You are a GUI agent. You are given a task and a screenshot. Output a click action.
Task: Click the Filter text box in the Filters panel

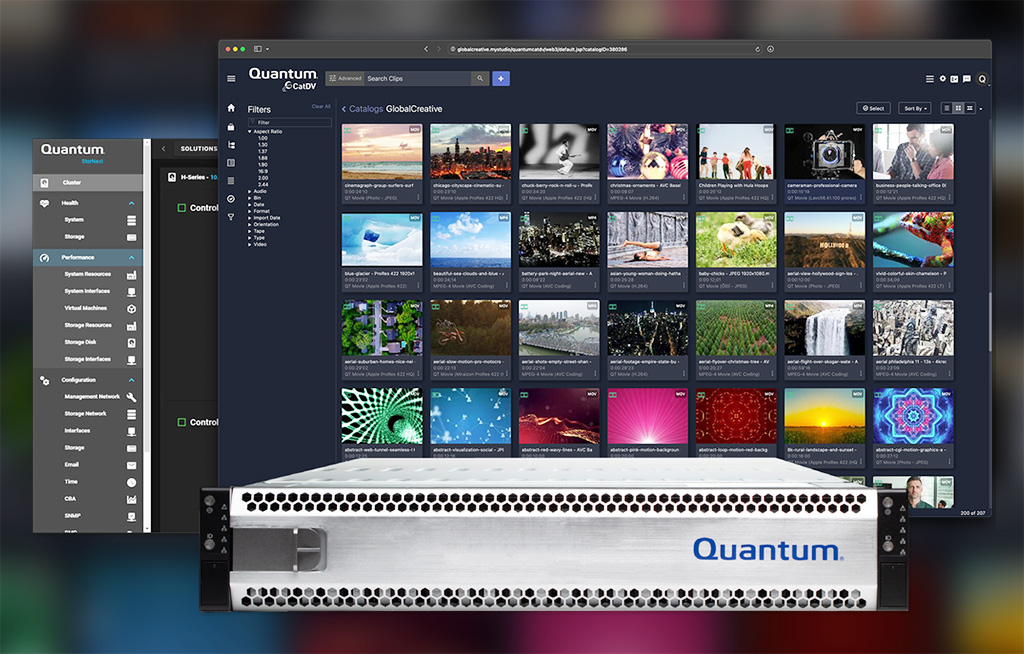289,122
